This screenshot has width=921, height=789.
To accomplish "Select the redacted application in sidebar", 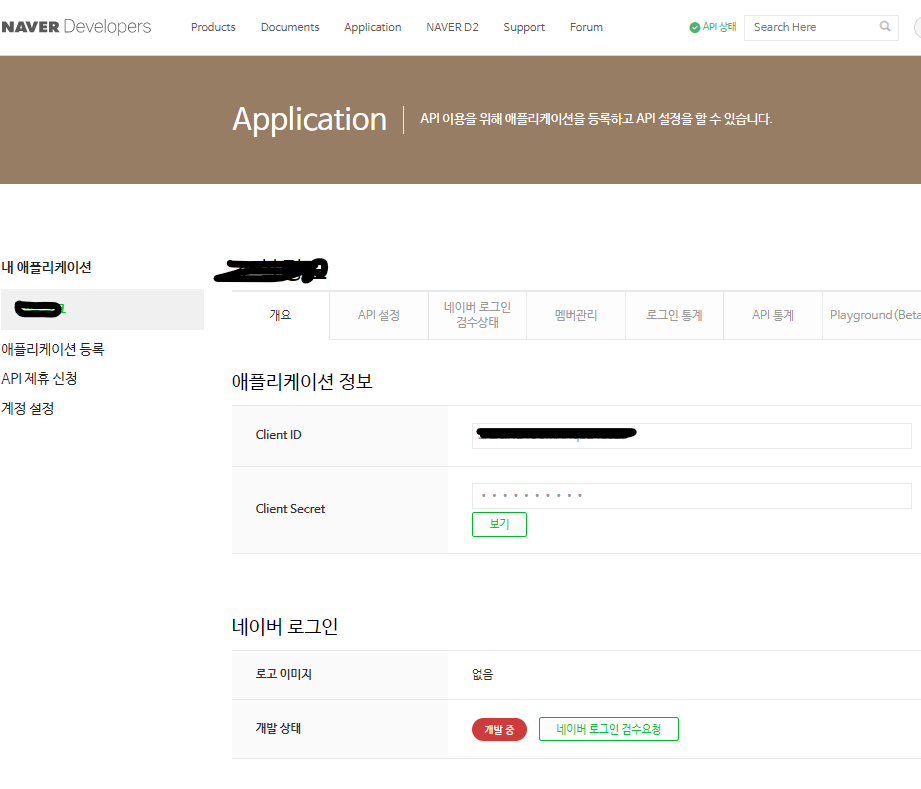I will point(102,309).
